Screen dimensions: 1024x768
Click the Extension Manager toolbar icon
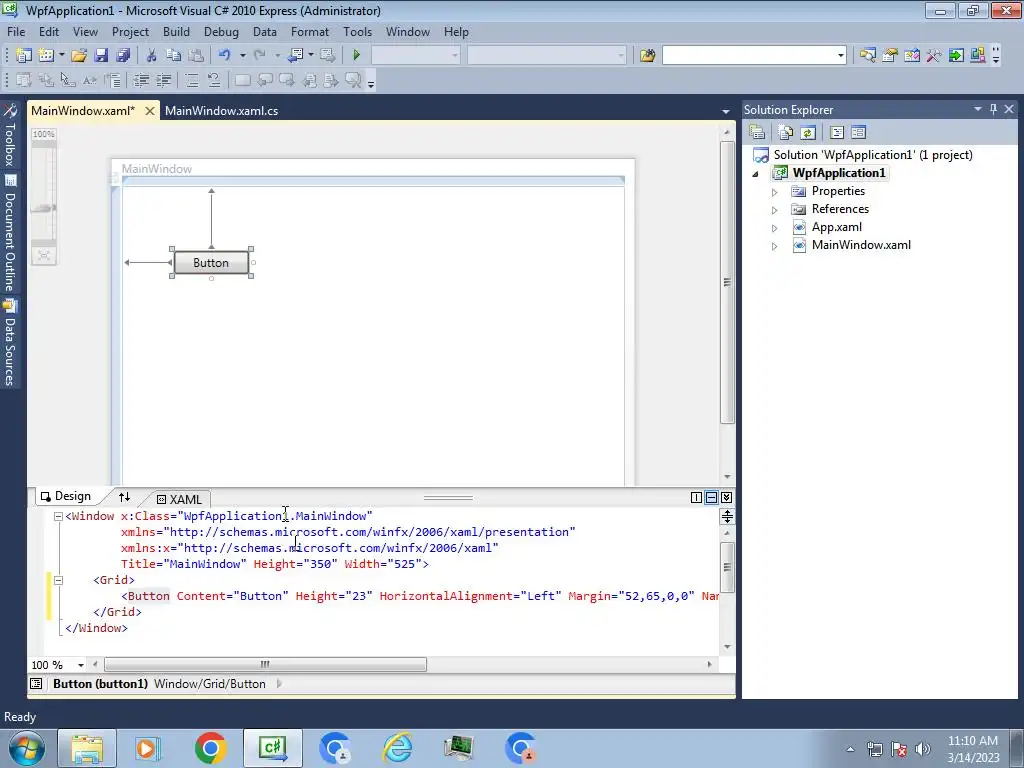pyautogui.click(x=978, y=56)
